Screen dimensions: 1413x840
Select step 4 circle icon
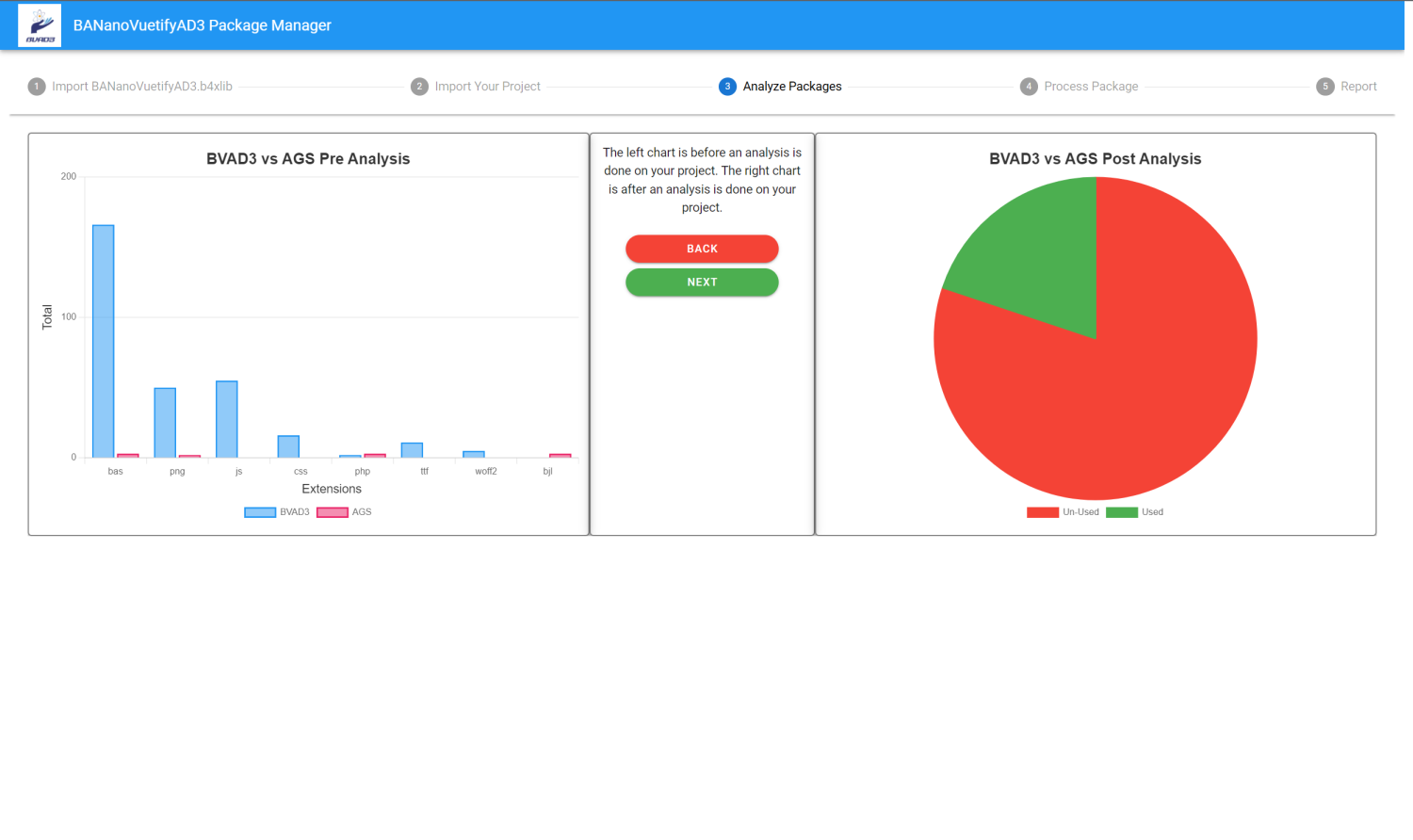pyautogui.click(x=1029, y=87)
